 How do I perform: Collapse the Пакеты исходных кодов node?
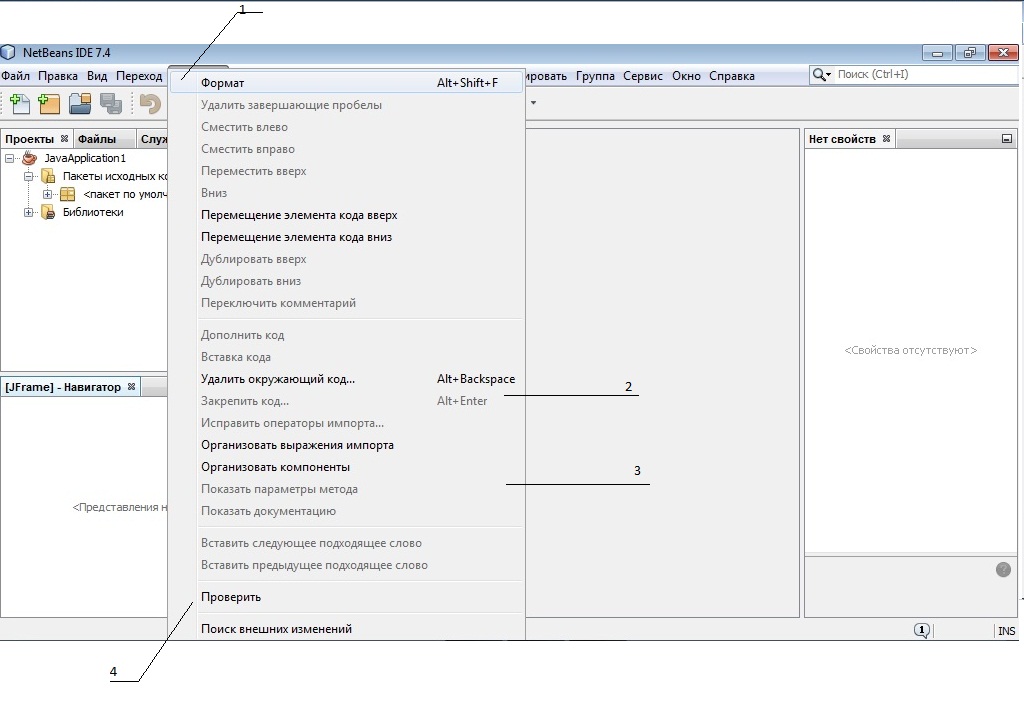pyautogui.click(x=29, y=176)
